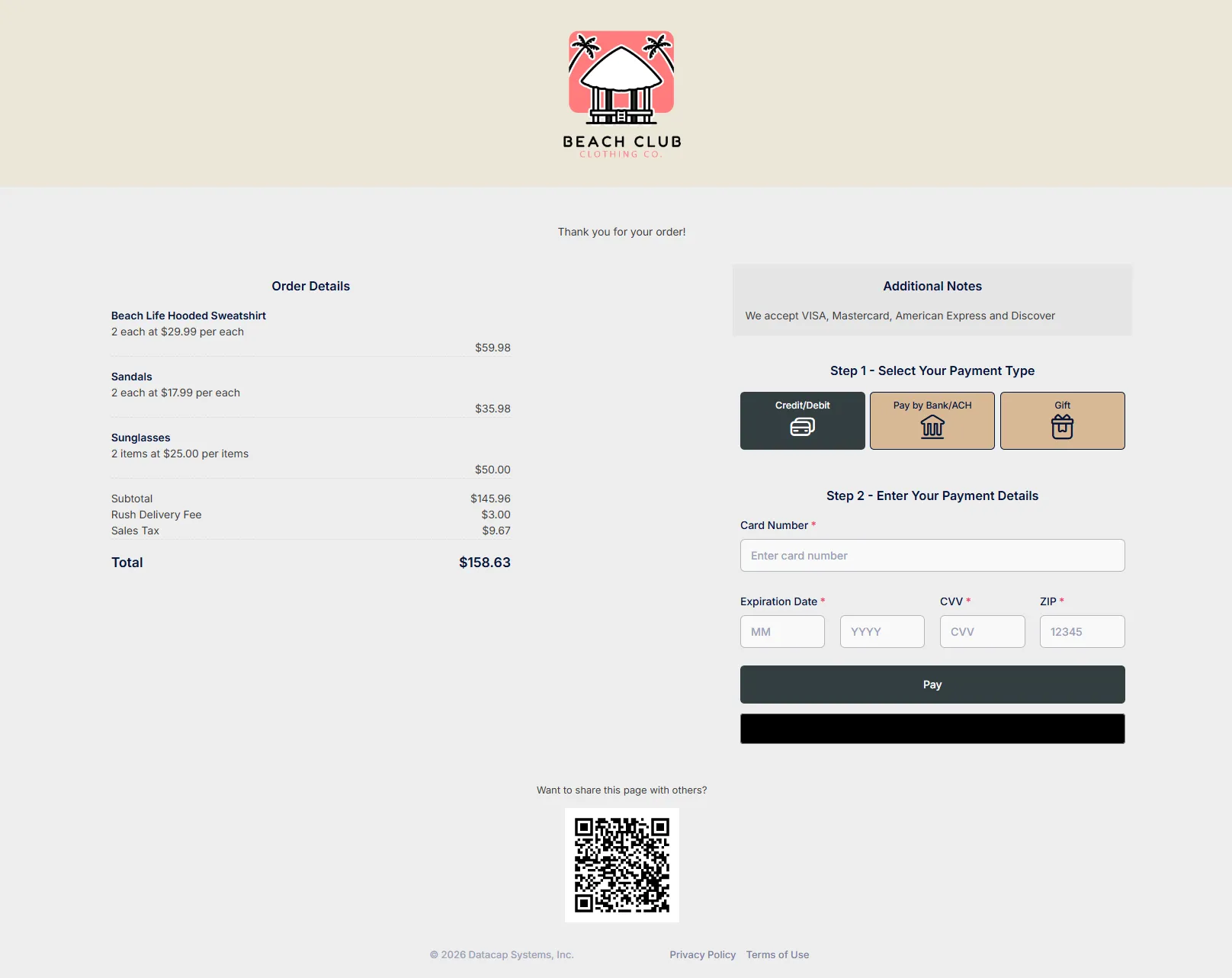Select the credit card icon under Credit/Debit
Image resolution: width=1232 pixels, height=978 pixels.
tap(802, 427)
